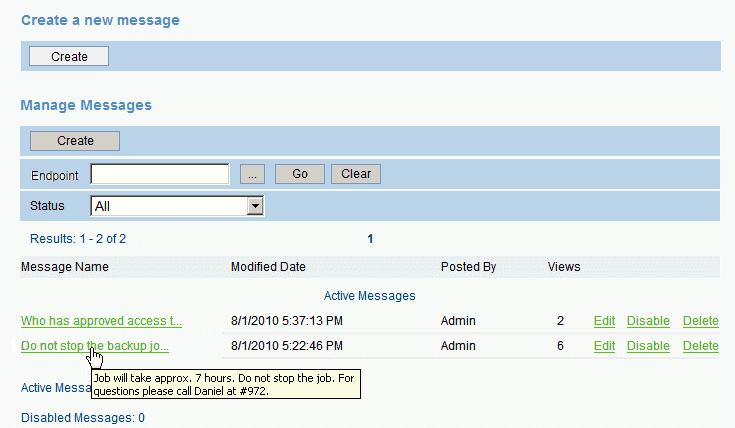Screen dimensions: 735x428
Task: Select page 1 of results
Action: coord(370,239)
